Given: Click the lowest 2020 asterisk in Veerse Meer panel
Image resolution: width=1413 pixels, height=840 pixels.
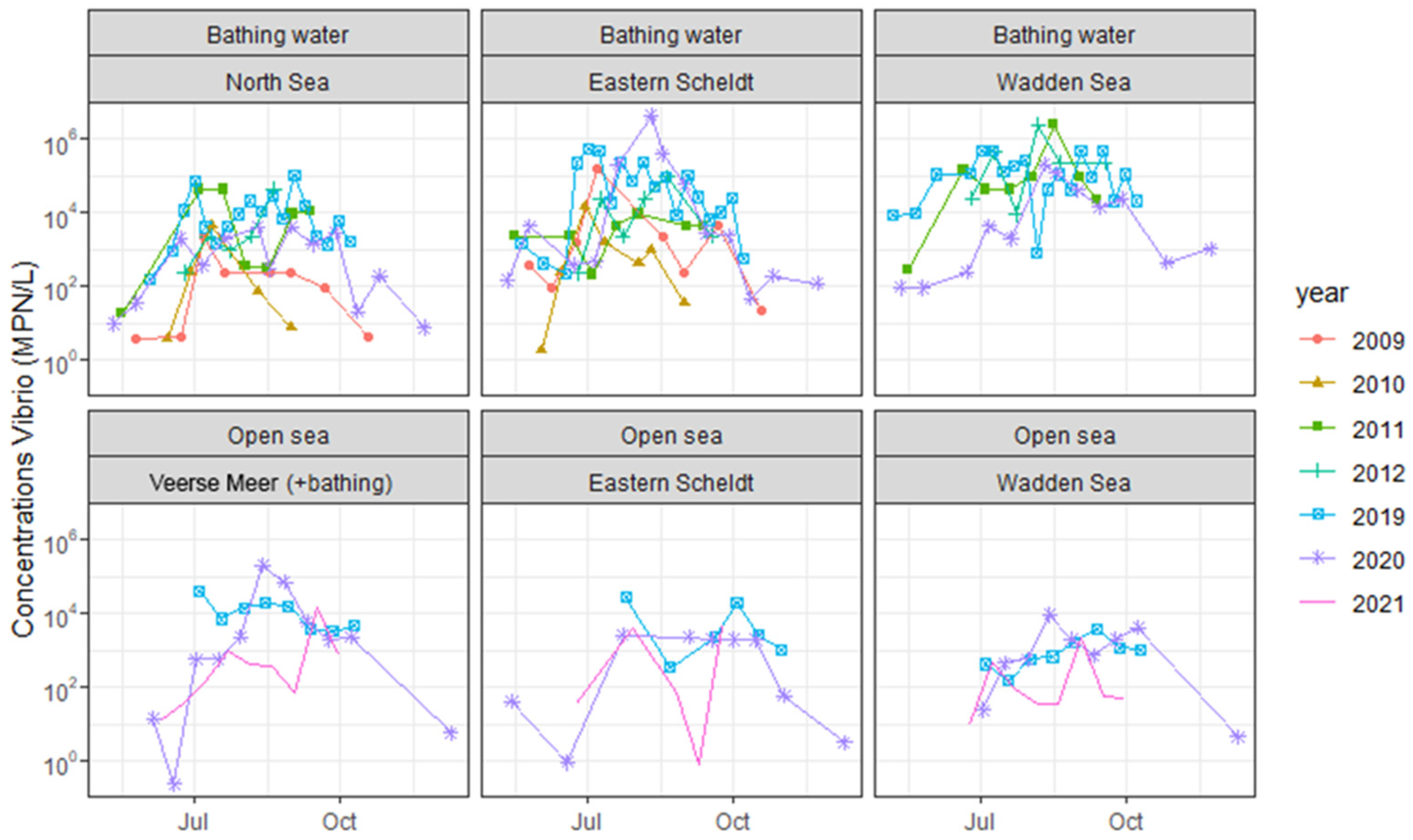Looking at the screenshot, I should click(174, 784).
